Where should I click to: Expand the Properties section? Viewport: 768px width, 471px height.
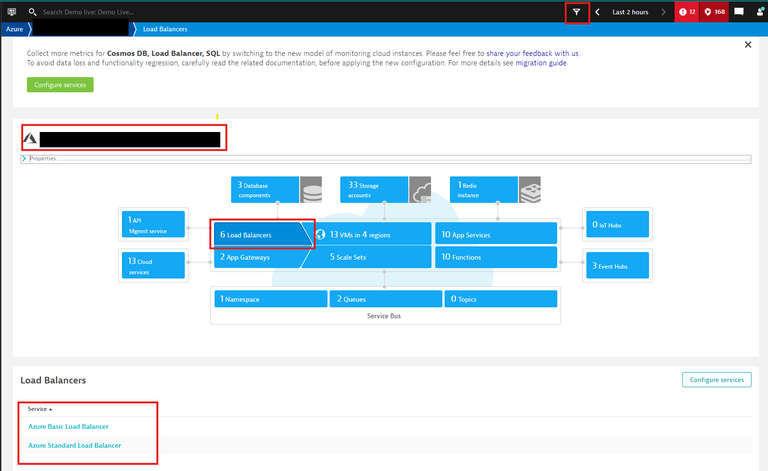(24, 158)
